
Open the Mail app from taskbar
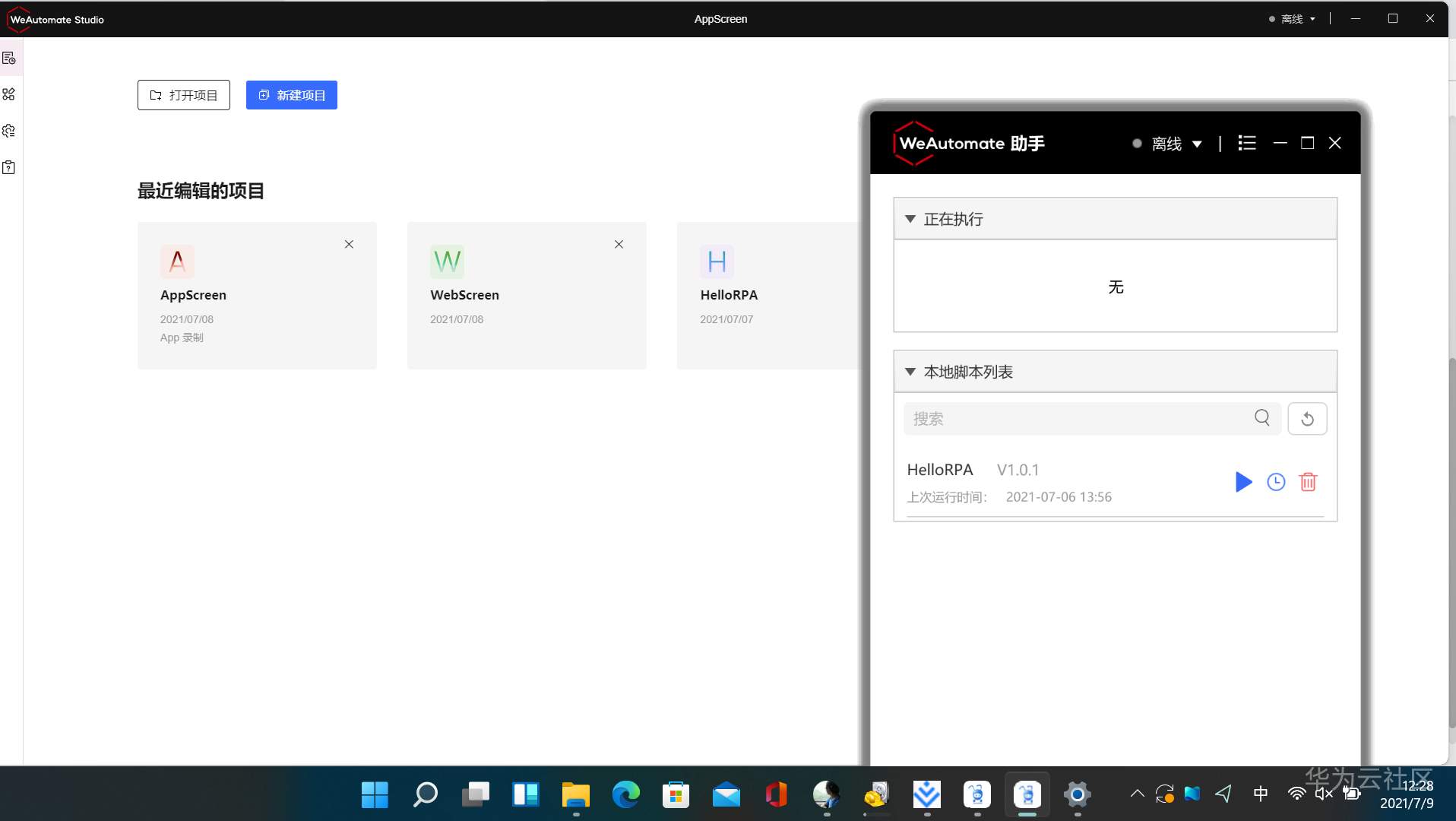726,795
